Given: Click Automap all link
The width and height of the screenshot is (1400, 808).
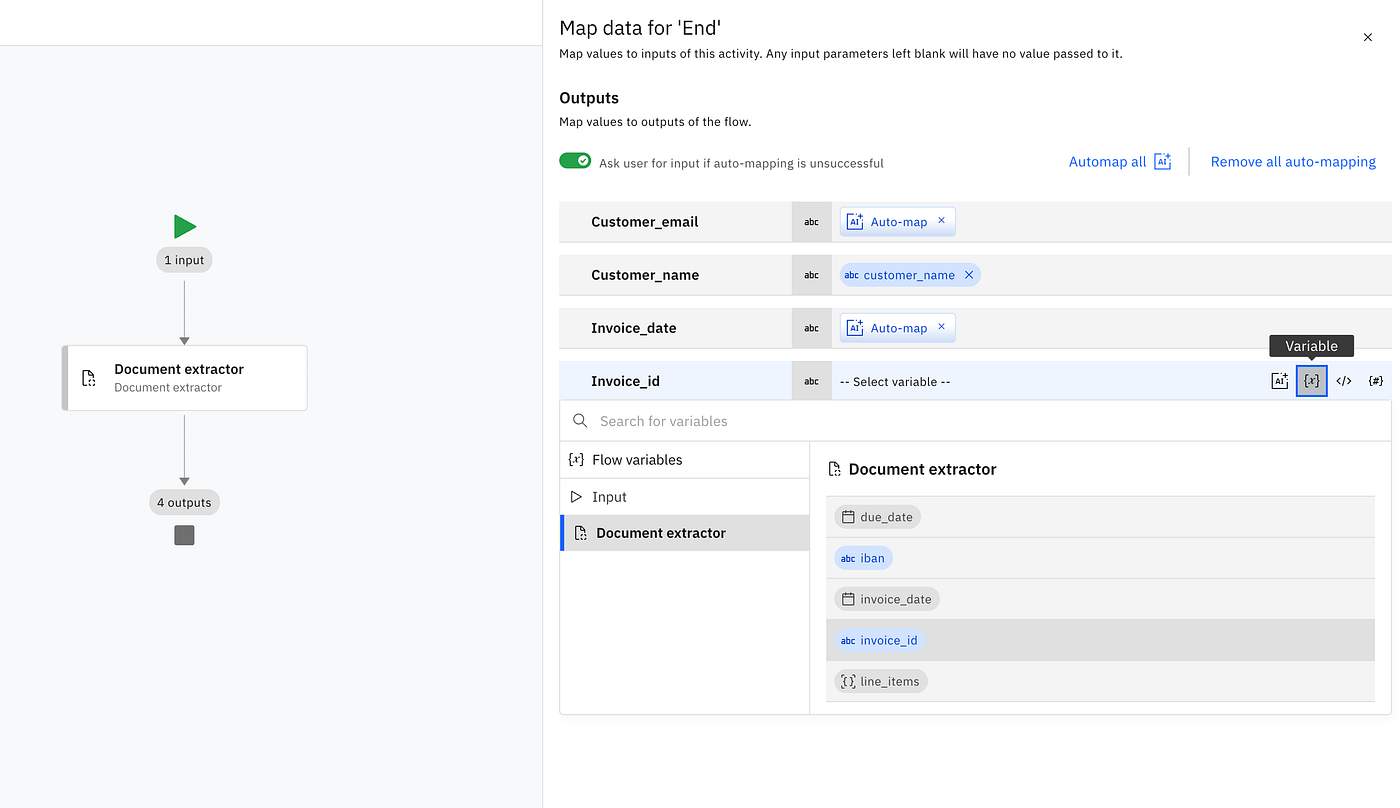Looking at the screenshot, I should tap(1107, 162).
